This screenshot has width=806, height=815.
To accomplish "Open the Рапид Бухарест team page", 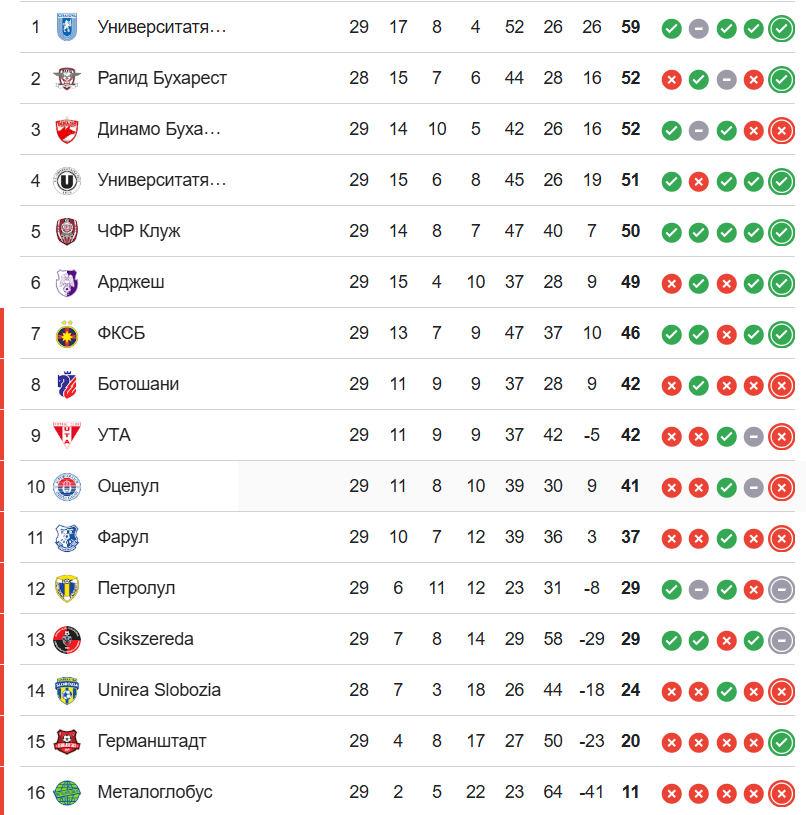I will click(x=162, y=78).
